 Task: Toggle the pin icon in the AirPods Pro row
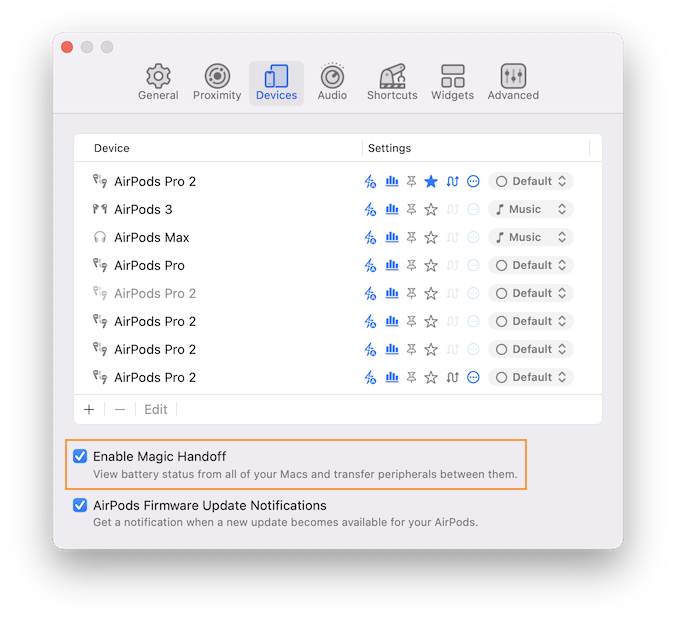[412, 266]
